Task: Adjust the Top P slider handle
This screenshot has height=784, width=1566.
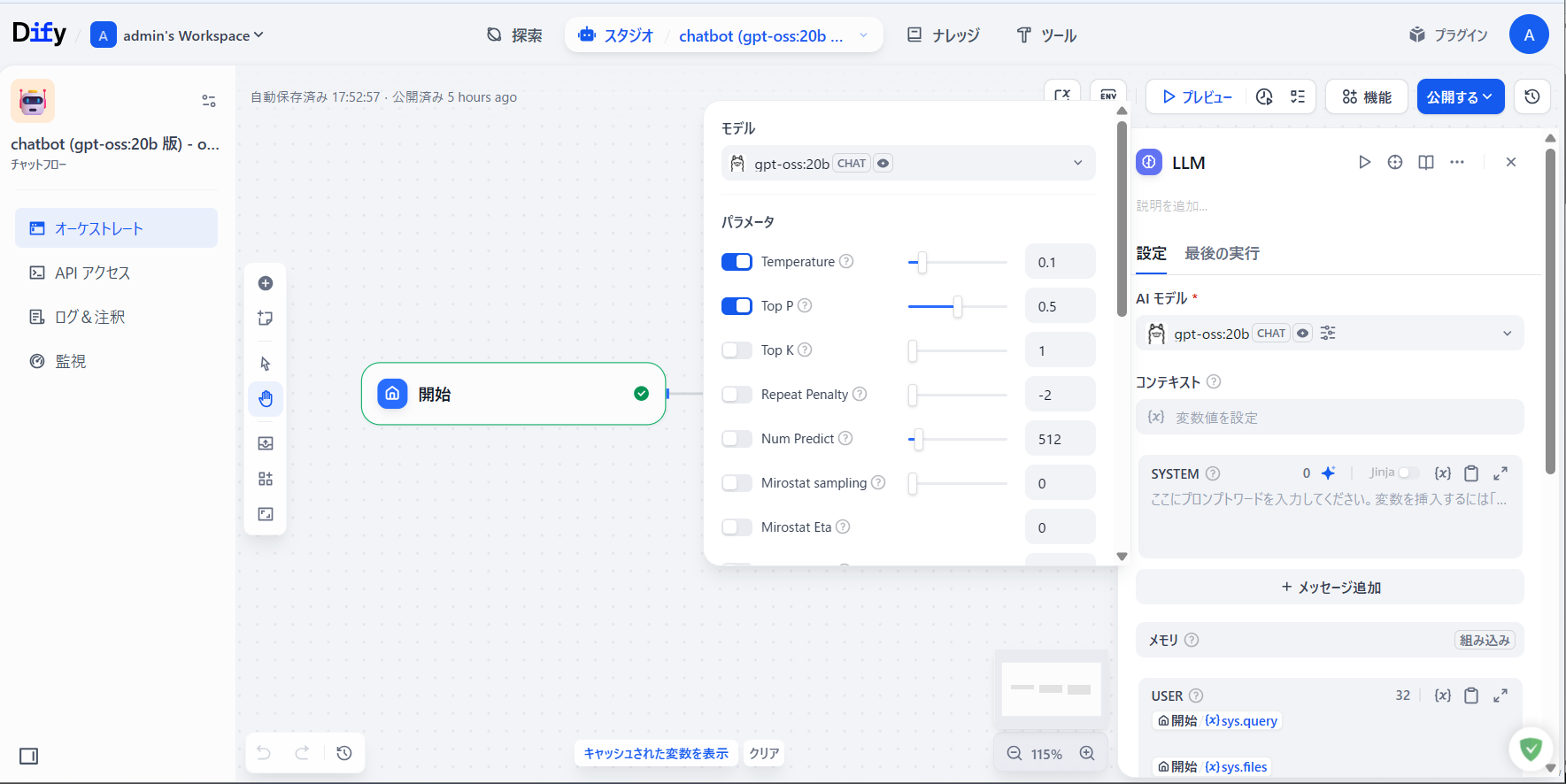Action: tap(957, 306)
